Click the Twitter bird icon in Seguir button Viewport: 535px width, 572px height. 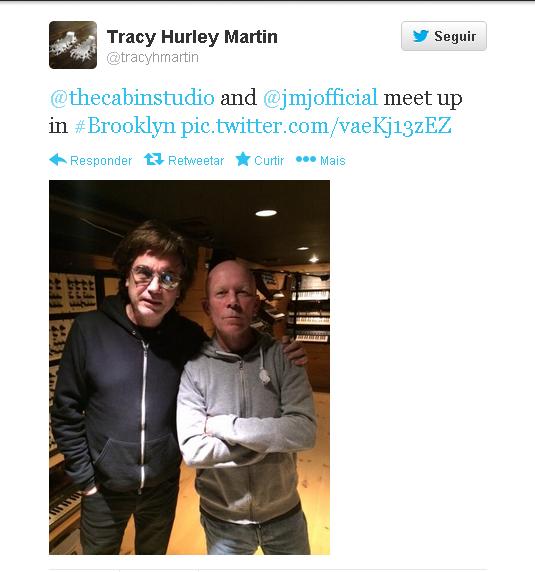pyautogui.click(x=420, y=36)
